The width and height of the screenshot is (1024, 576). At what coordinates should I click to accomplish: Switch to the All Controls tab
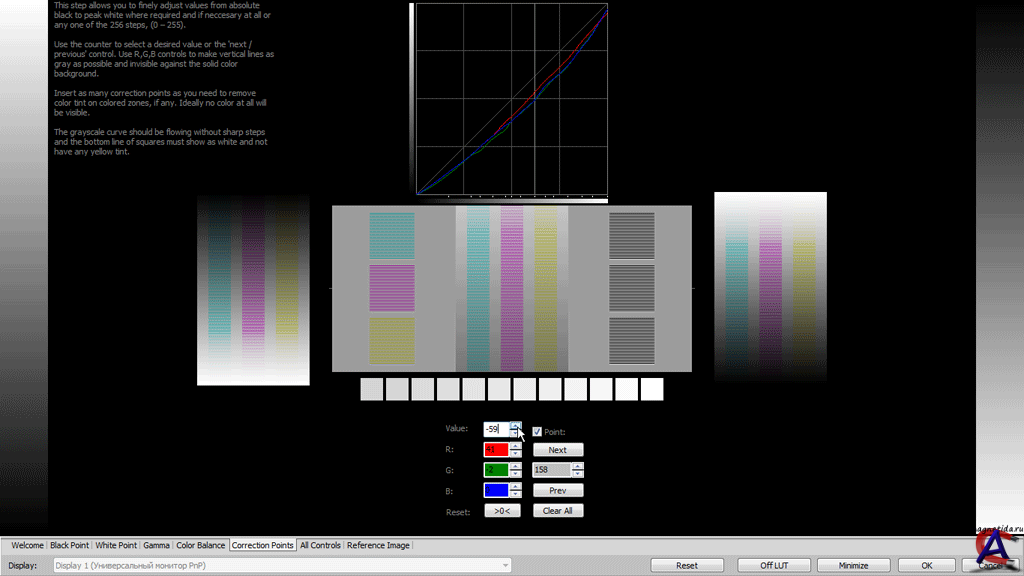point(320,545)
